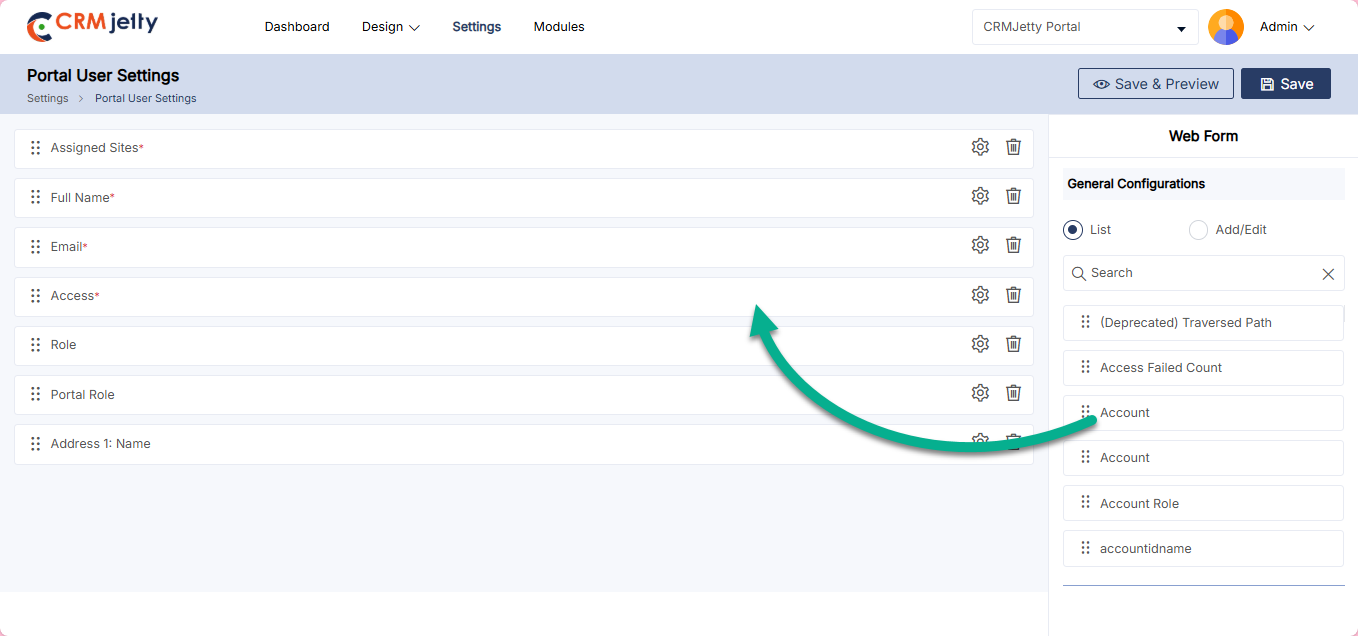
Task: Clear search with the X icon
Action: click(1328, 274)
